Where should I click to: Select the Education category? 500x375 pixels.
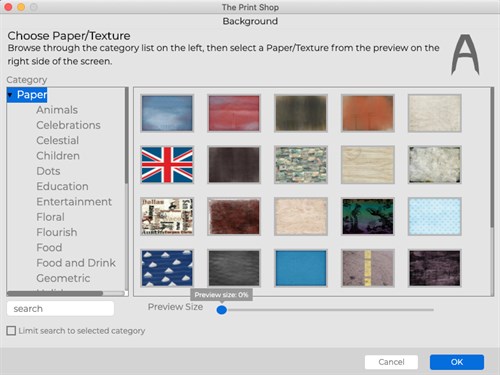pos(62,186)
